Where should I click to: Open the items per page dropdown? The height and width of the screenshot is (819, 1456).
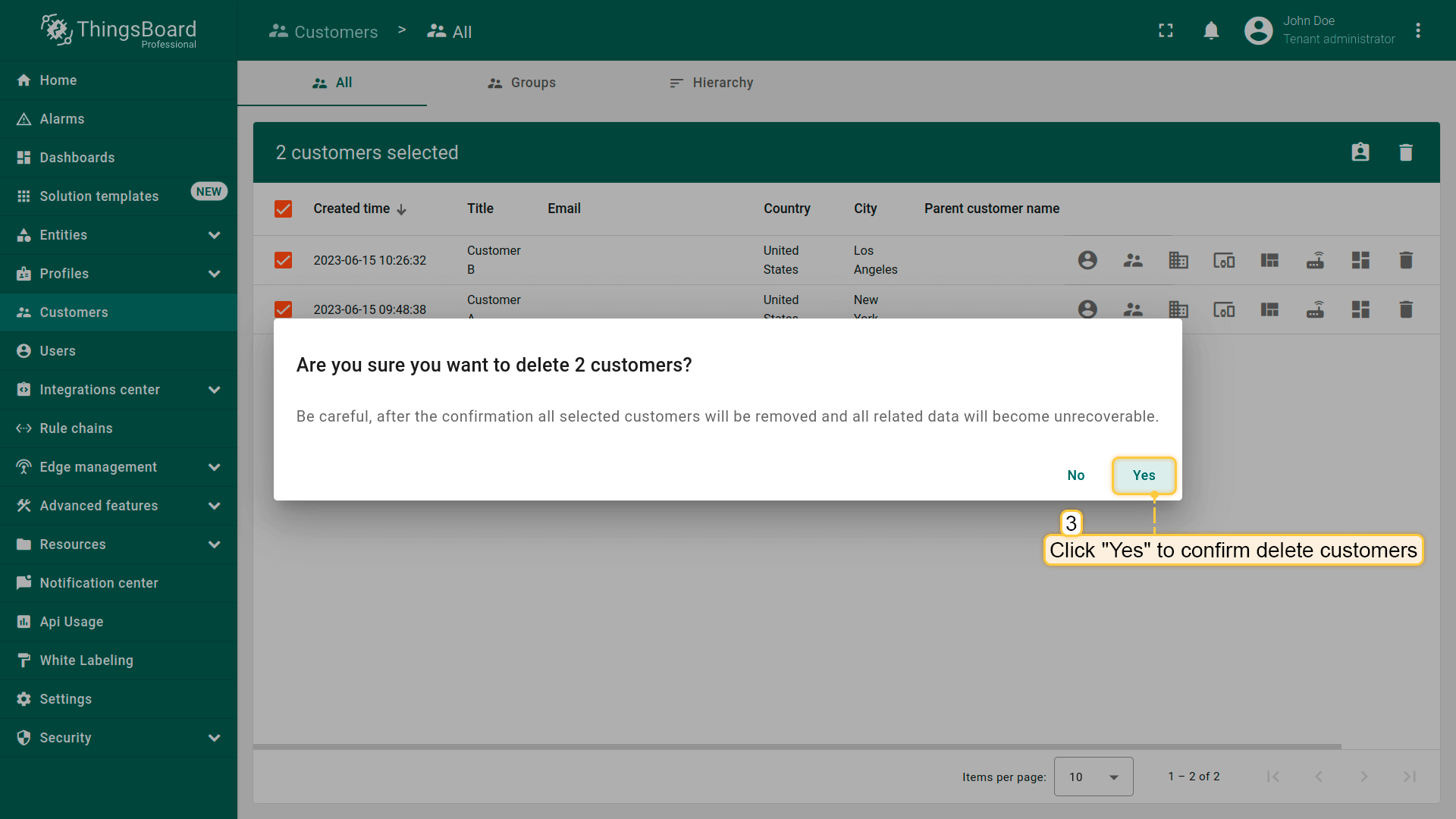tap(1093, 777)
